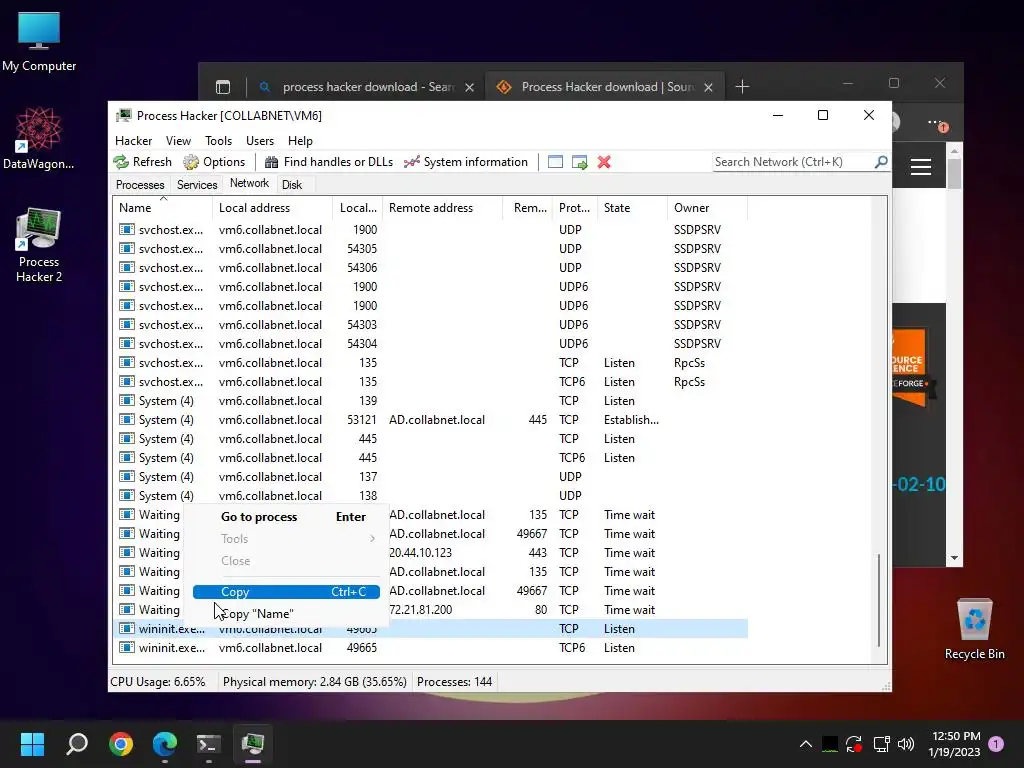
Task: Open the clock showing 12:50 PM
Action: tap(955, 744)
